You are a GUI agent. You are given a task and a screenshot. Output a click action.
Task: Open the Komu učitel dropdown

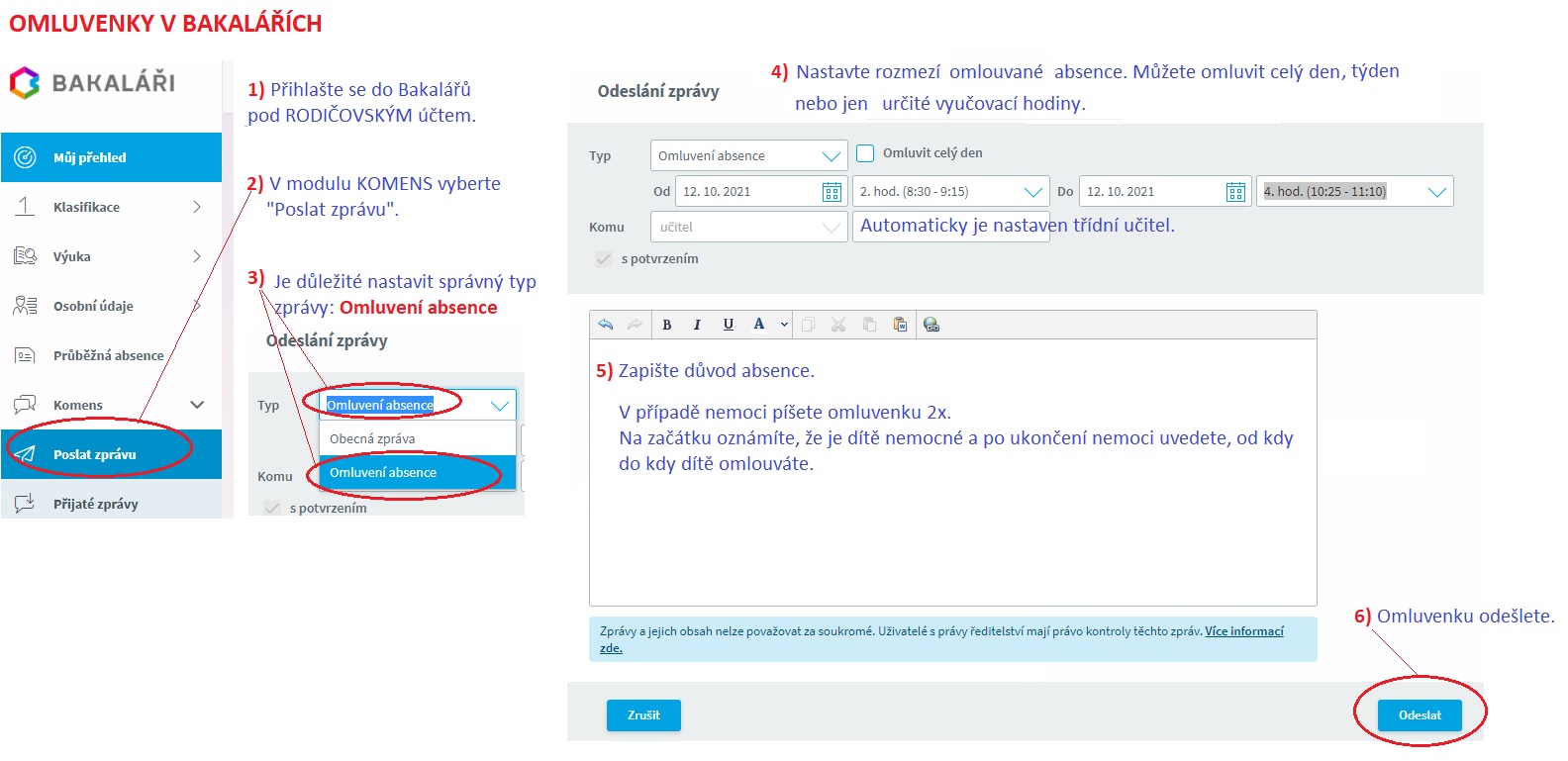coord(748,227)
